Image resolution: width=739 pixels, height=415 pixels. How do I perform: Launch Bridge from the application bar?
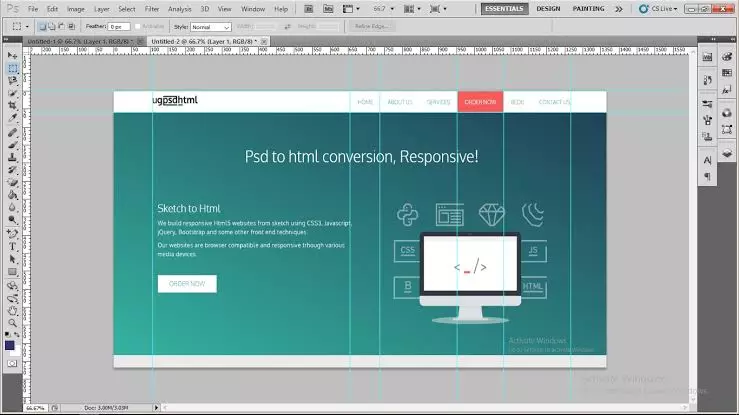click(x=308, y=9)
